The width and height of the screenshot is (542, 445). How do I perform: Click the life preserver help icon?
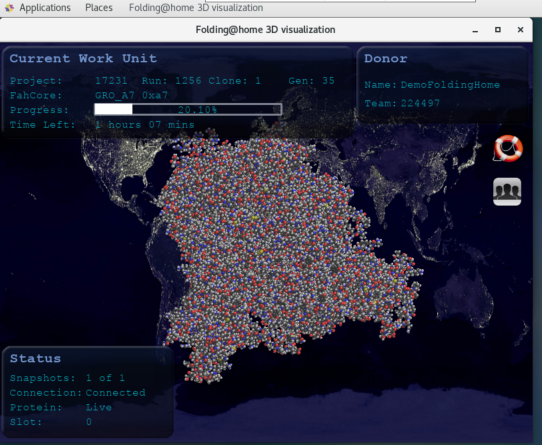[507, 148]
